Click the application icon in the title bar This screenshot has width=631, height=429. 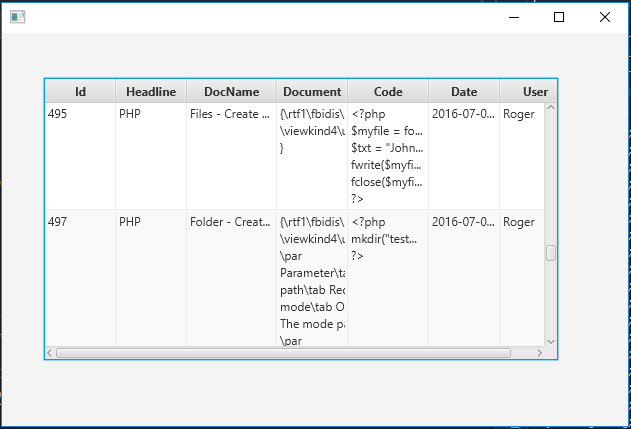click(17, 17)
